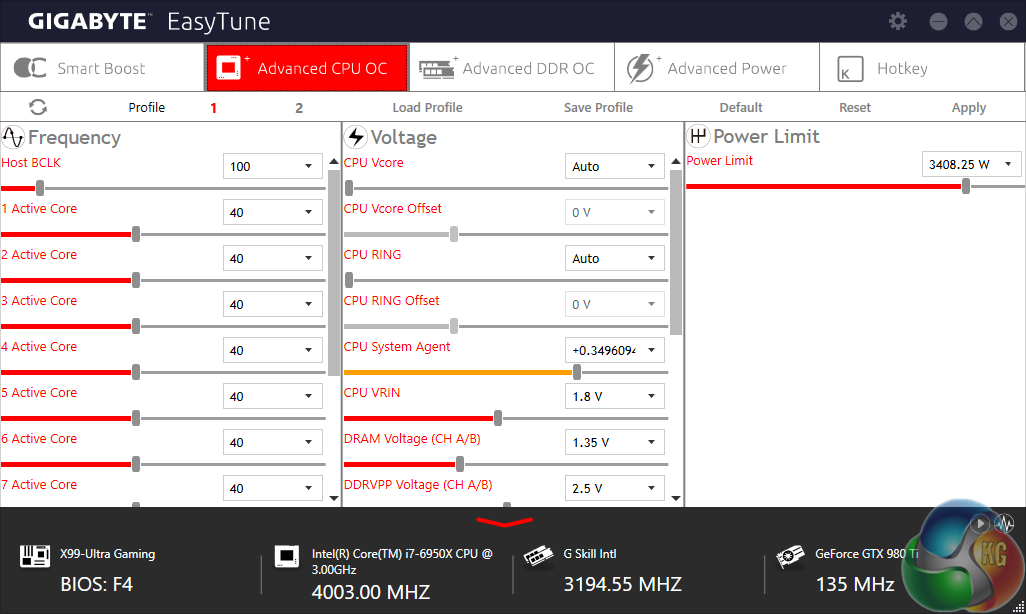Open the 6 Active Core ratio dropdown
This screenshot has height=614, width=1026.
[x=273, y=442]
